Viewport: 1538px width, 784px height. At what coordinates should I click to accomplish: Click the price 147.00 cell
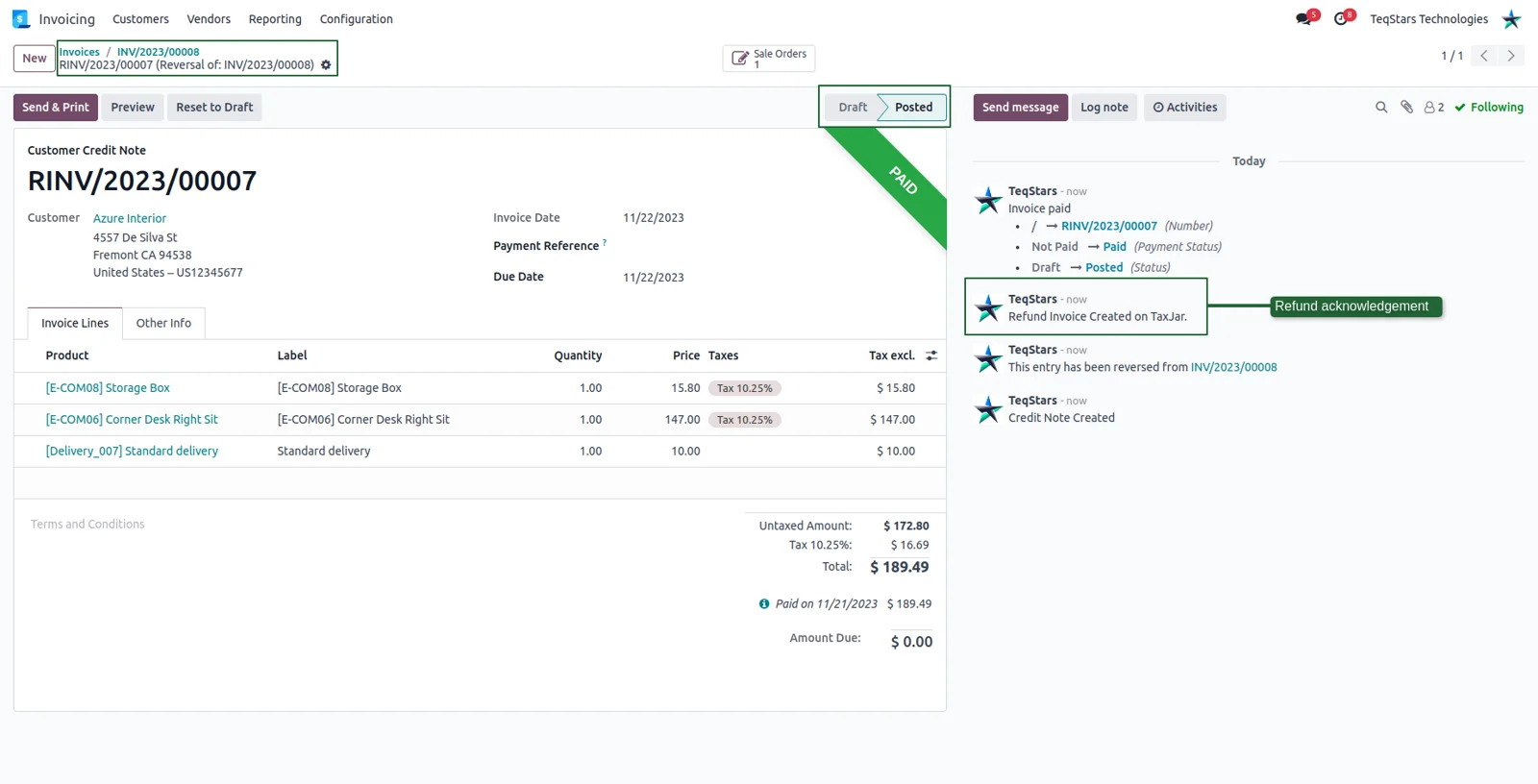(x=682, y=420)
